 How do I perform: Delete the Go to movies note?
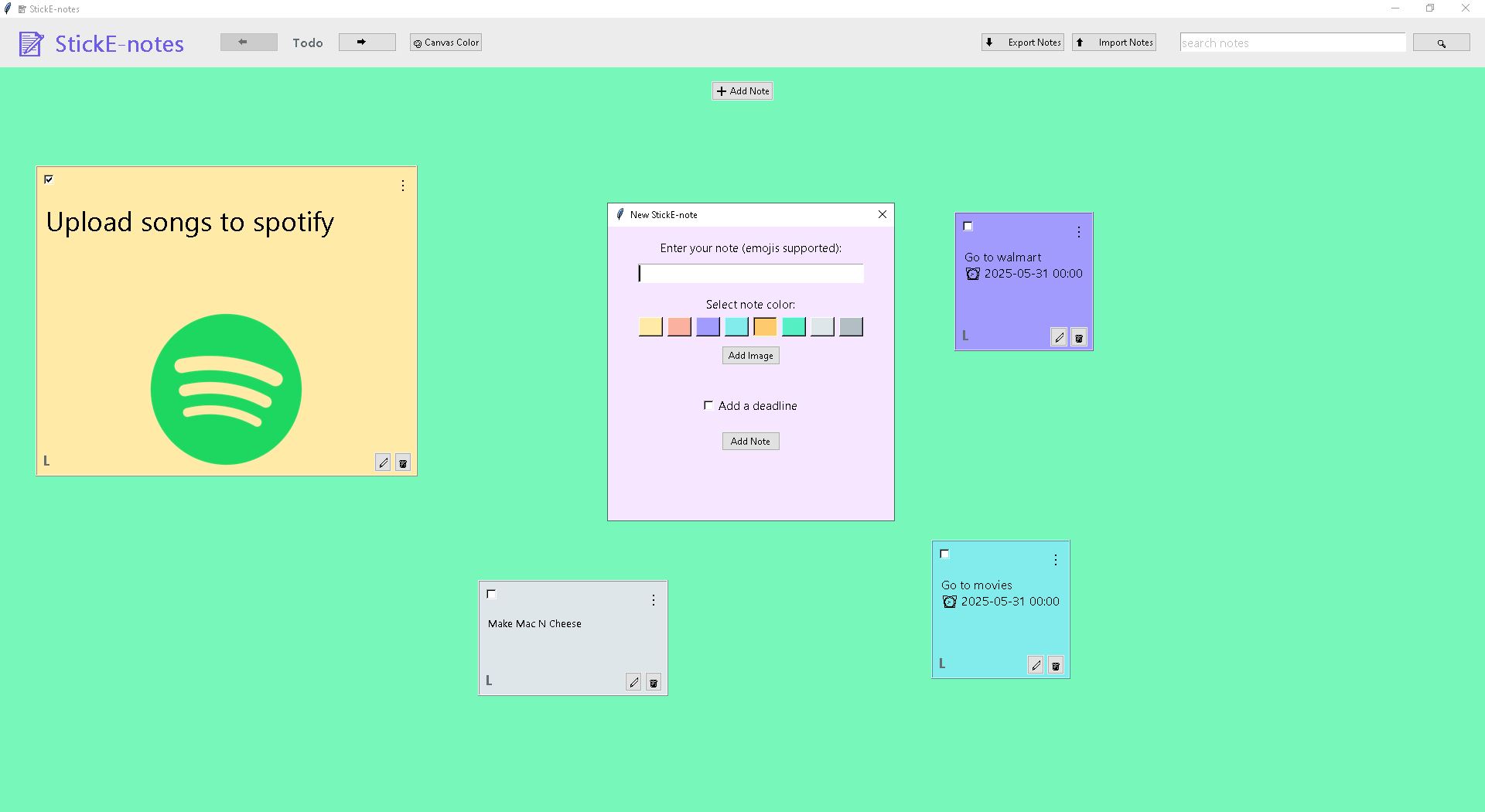[1056, 665]
